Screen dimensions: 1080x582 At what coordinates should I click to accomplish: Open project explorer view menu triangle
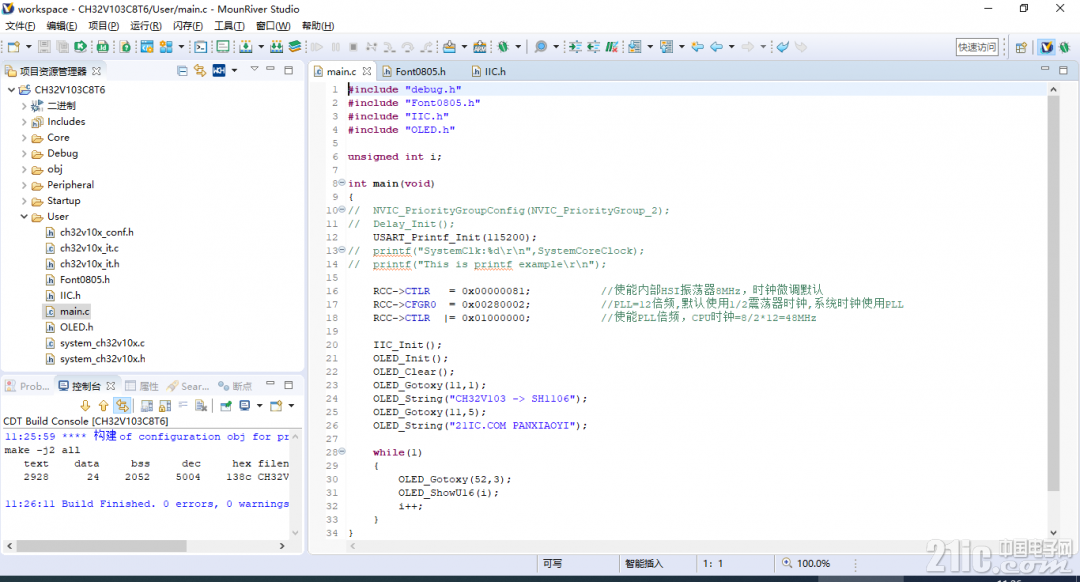point(254,70)
